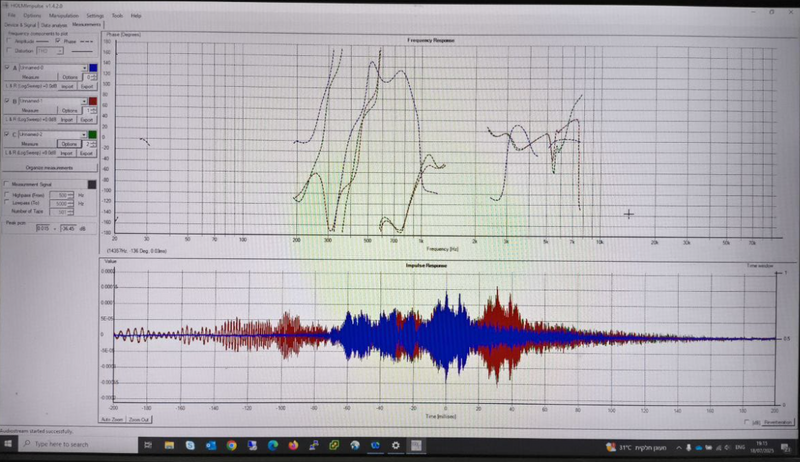Launch Skype from the taskbar
800x462 pixels.
click(x=190, y=445)
